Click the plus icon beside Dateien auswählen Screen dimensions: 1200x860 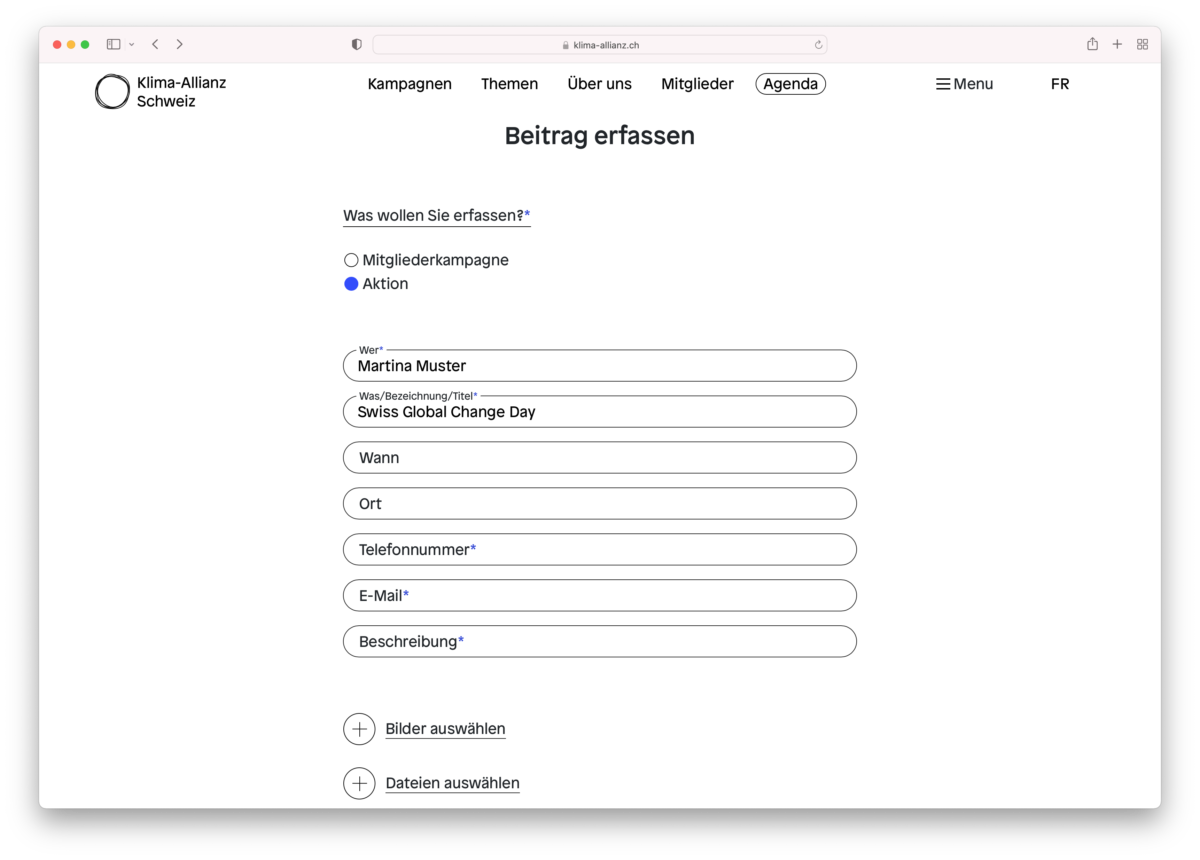(359, 783)
